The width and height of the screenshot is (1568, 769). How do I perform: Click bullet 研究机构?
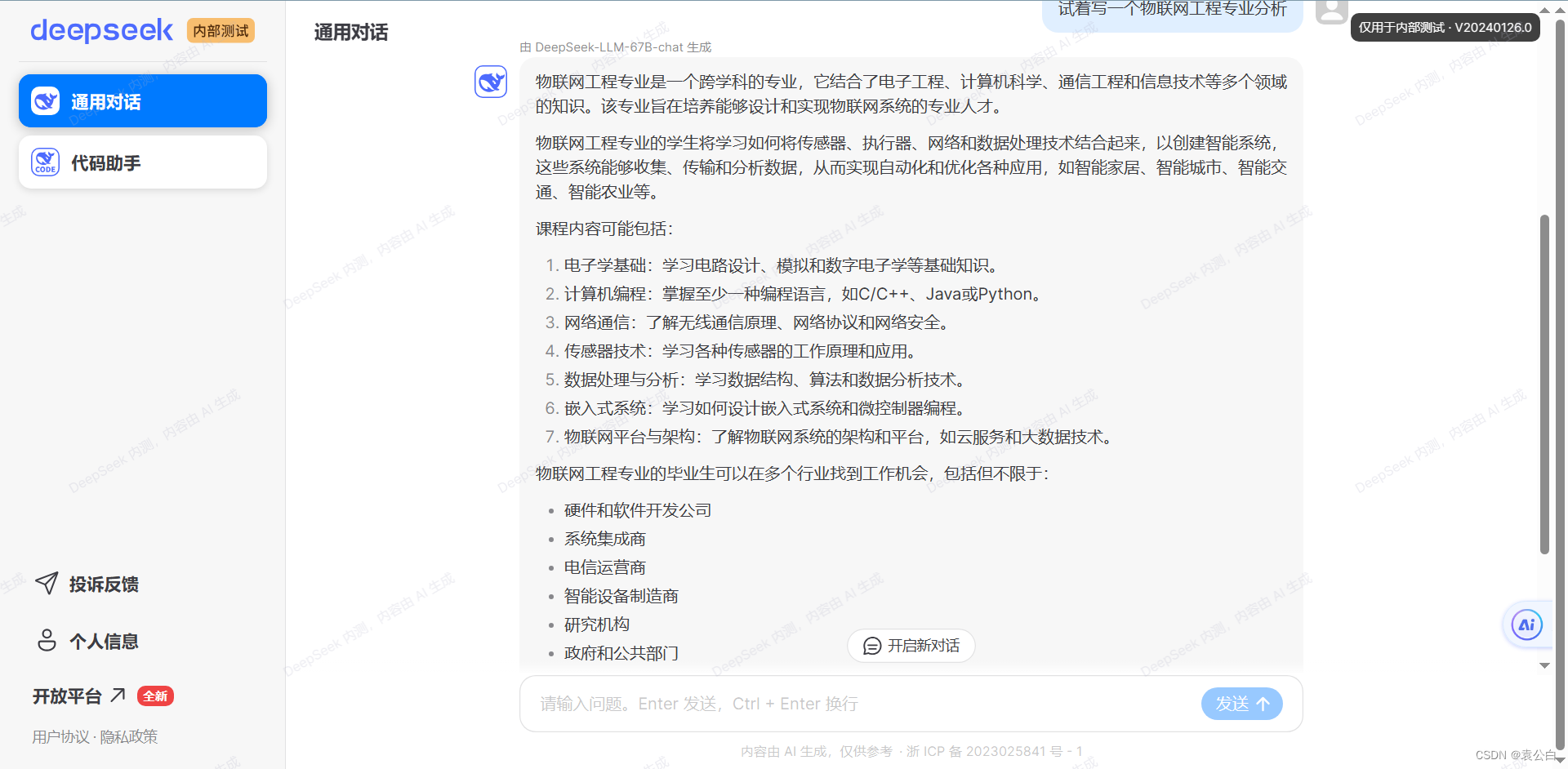click(597, 625)
